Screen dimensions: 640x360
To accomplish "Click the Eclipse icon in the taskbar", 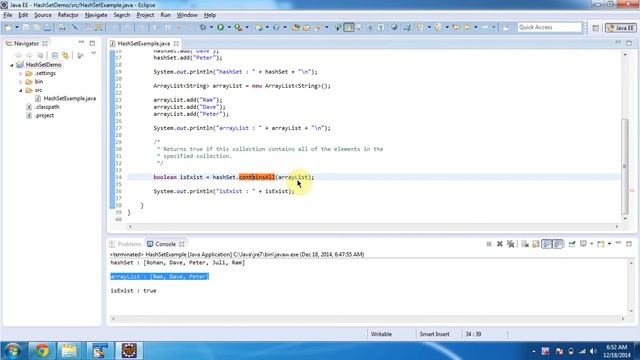I will click(x=129, y=351).
